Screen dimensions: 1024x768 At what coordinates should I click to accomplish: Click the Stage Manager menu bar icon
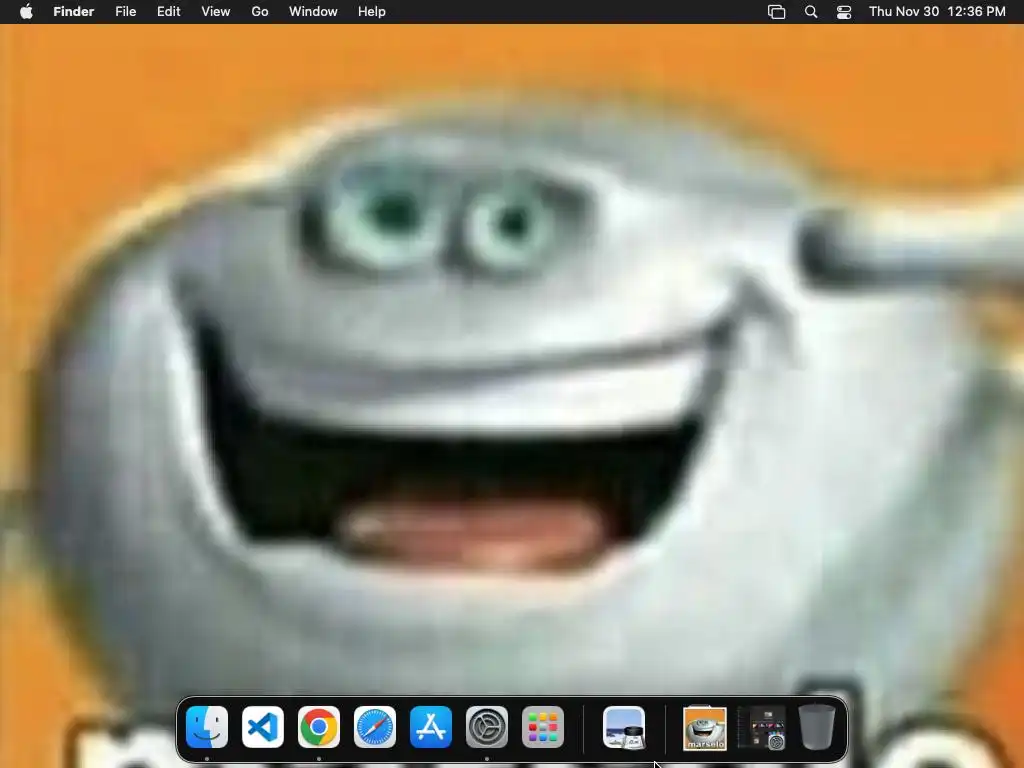pyautogui.click(x=776, y=12)
